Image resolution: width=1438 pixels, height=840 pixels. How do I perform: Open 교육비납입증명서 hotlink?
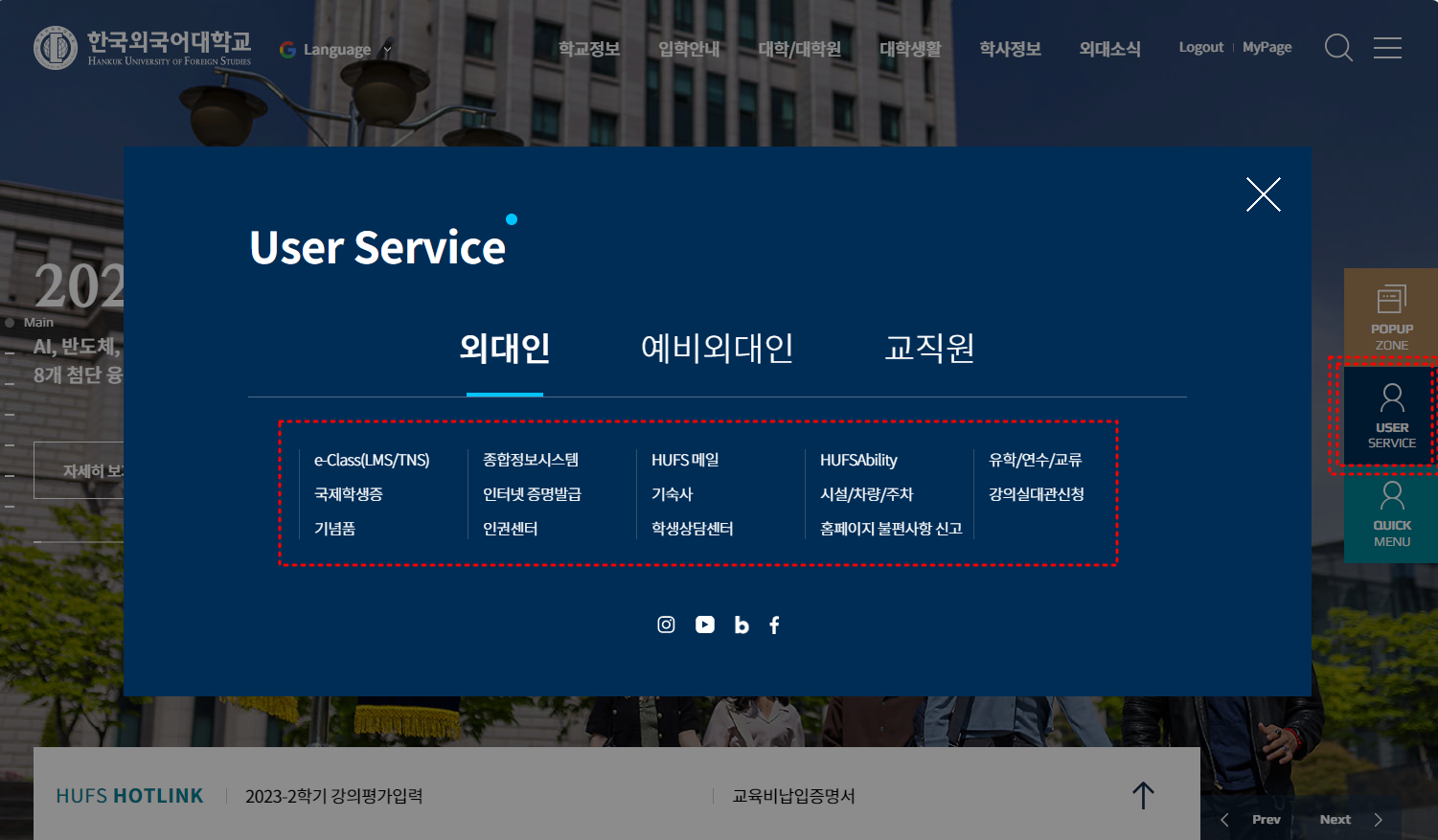click(x=793, y=796)
